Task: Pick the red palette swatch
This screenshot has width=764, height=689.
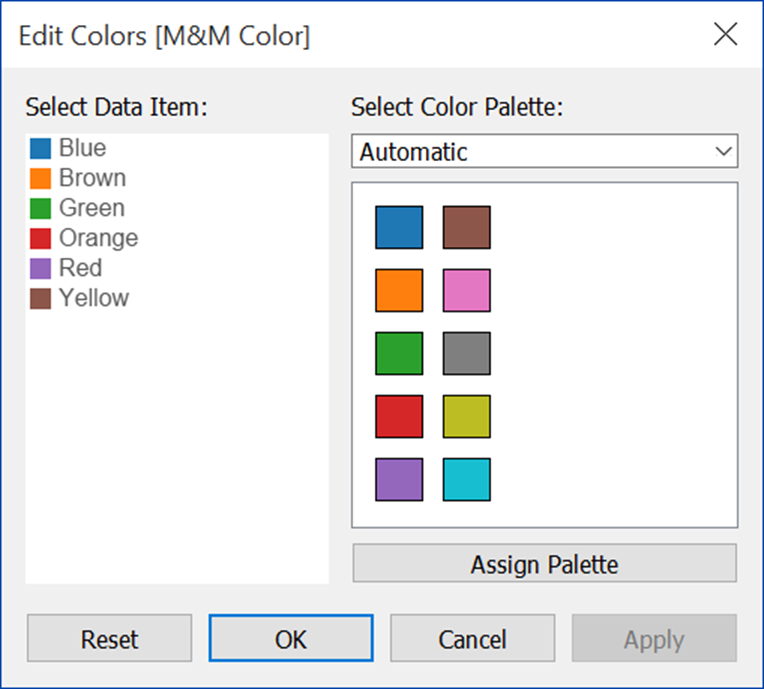Action: click(399, 417)
